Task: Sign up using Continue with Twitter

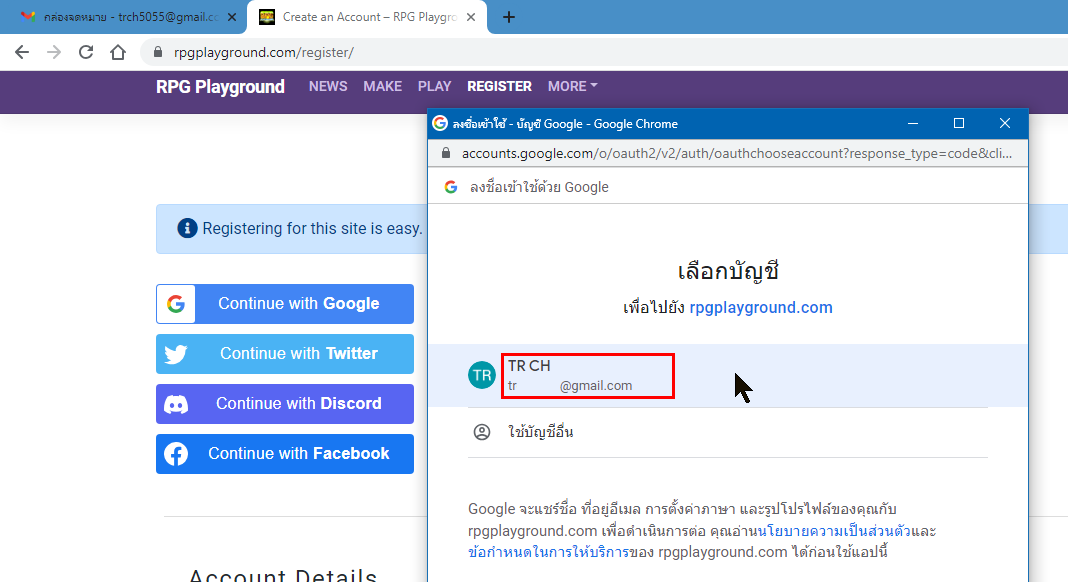Action: click(x=285, y=354)
